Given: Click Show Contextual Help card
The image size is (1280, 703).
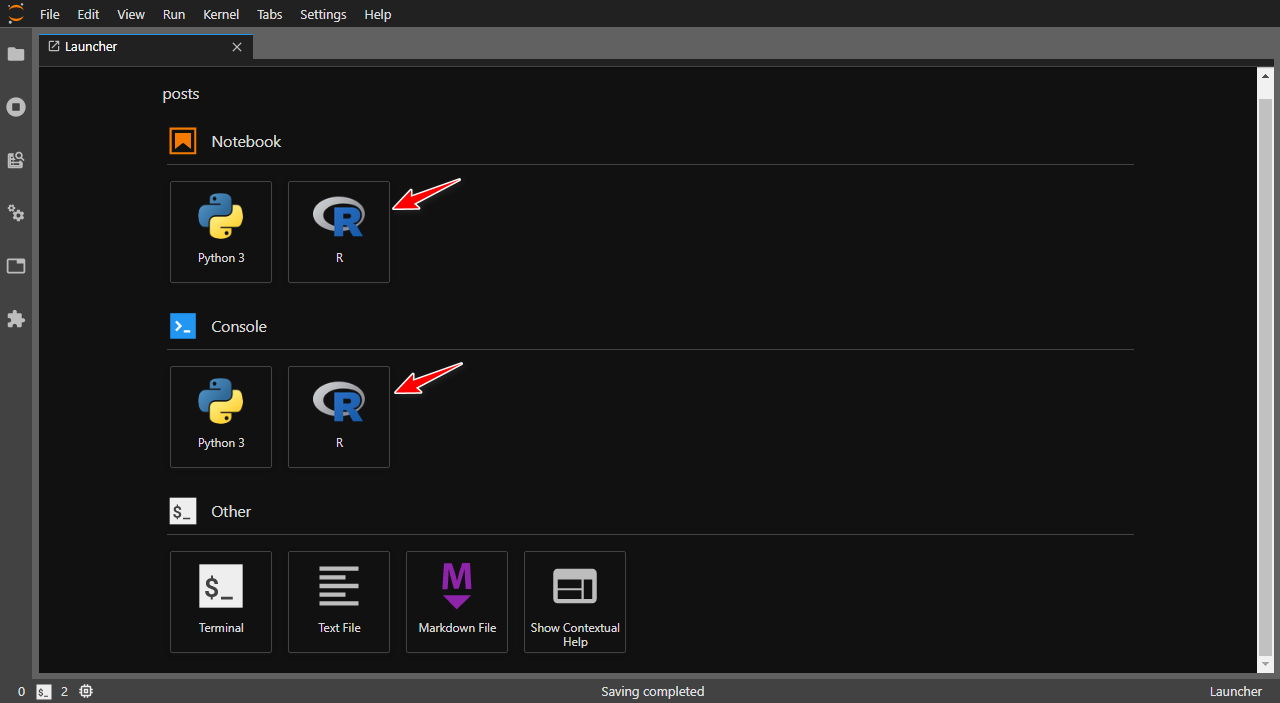Looking at the screenshot, I should [x=575, y=601].
